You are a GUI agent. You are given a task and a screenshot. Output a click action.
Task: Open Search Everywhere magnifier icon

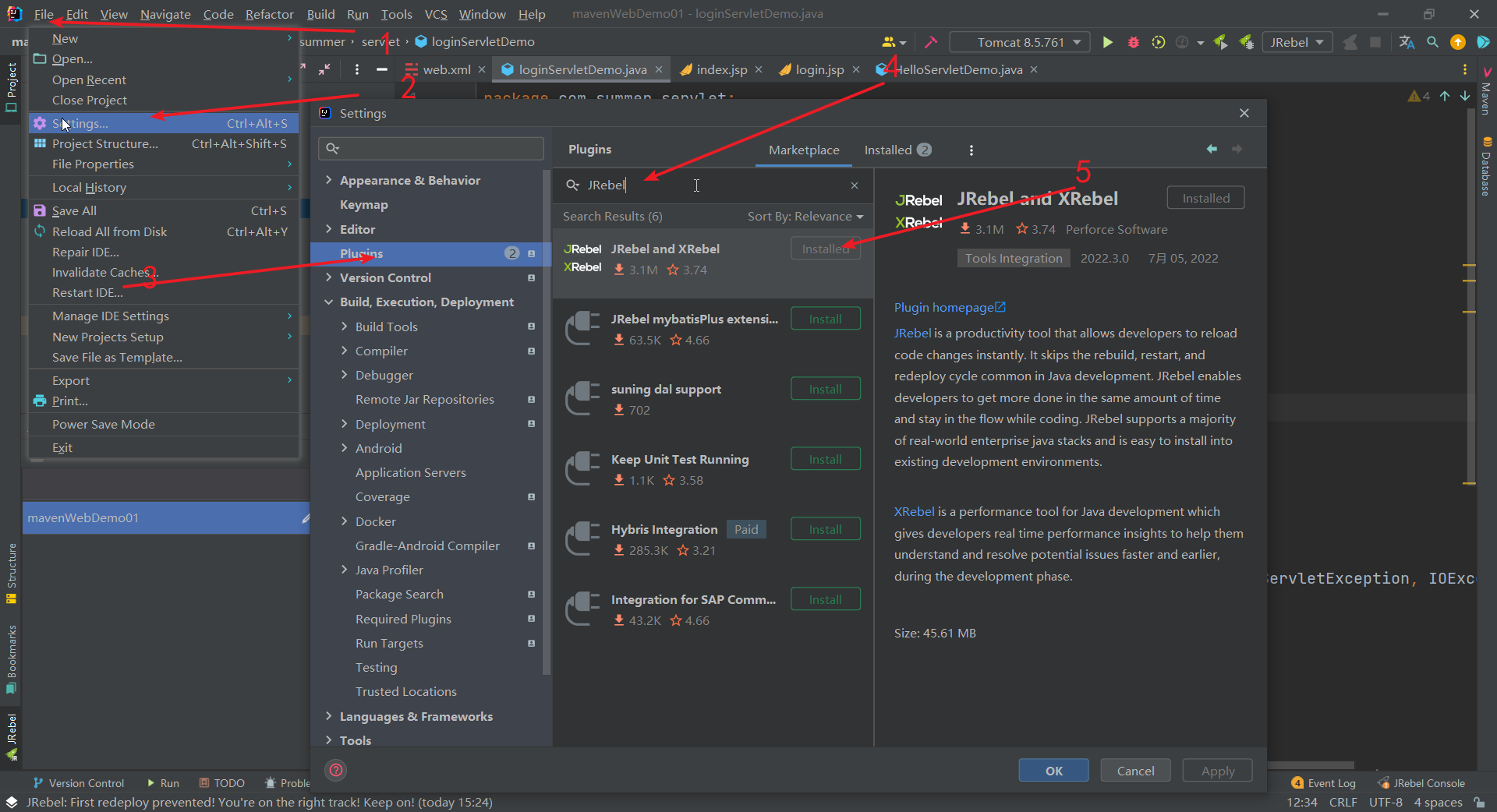coord(1432,42)
